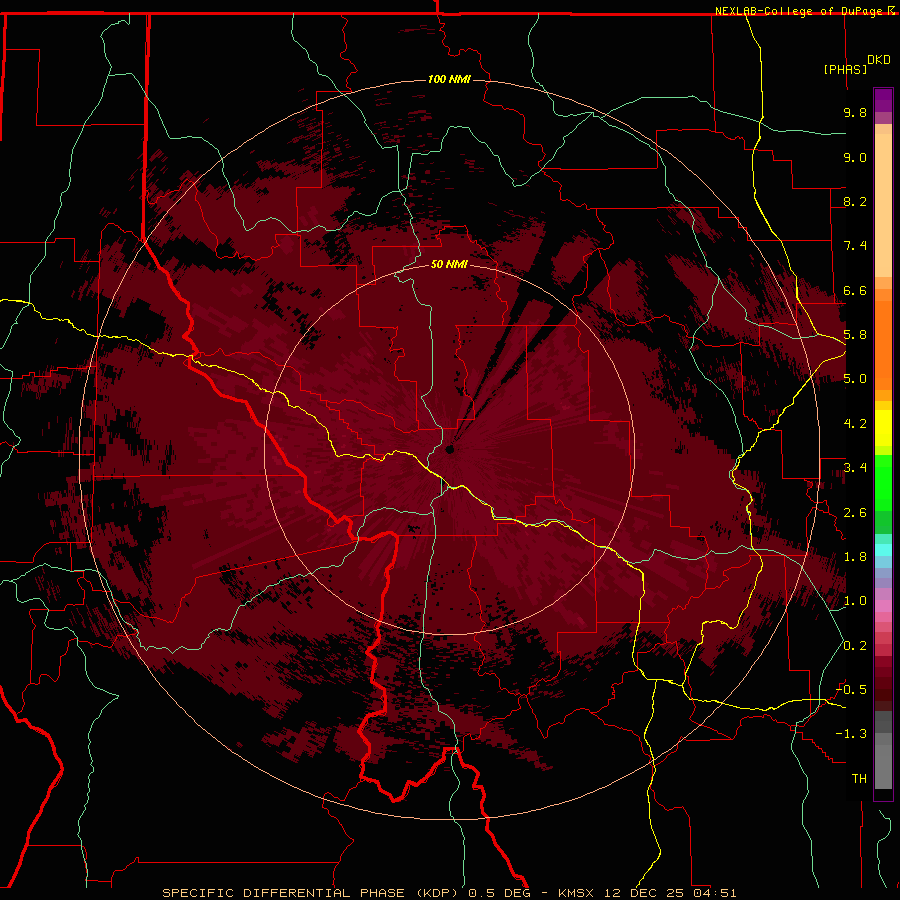Screen dimensions: 900x900
Task: Pick the yellow band of the color scale
Action: click(x=883, y=428)
